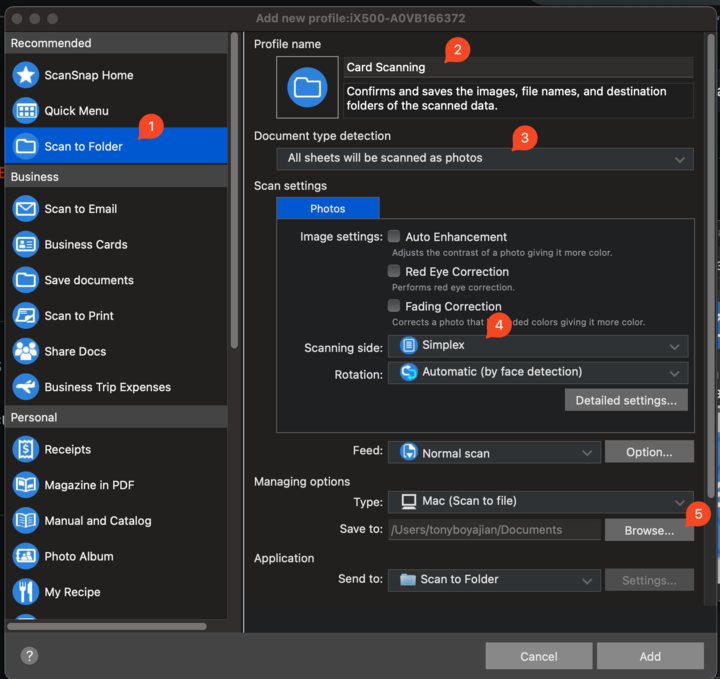Click the Business section header
Screen dimensions: 720x679
tap(116, 177)
